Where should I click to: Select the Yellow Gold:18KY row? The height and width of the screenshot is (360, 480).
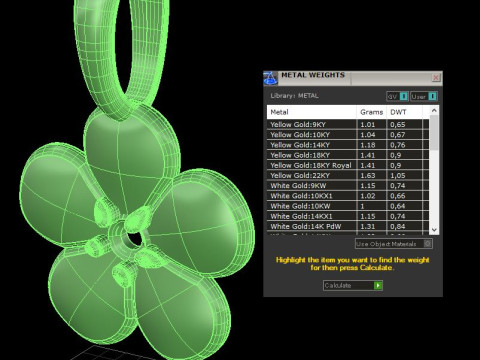tap(348, 155)
